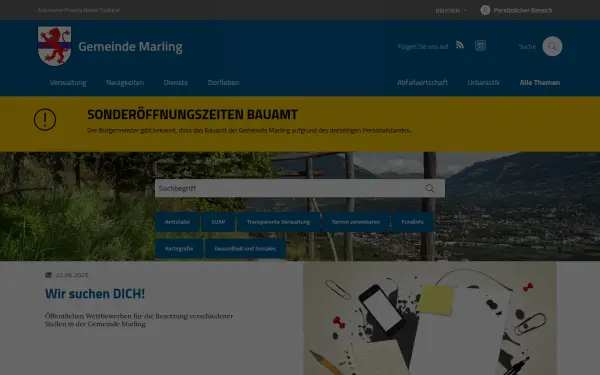Viewport: 600px width, 375px height.
Task: Click the warning exclamation icon in yellow banner
Action: [45, 119]
